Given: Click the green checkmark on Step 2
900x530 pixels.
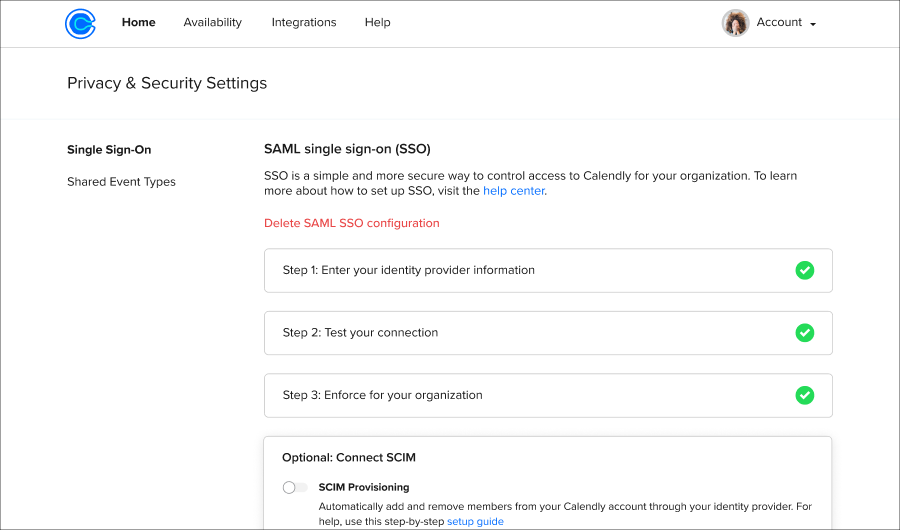Looking at the screenshot, I should click(804, 332).
